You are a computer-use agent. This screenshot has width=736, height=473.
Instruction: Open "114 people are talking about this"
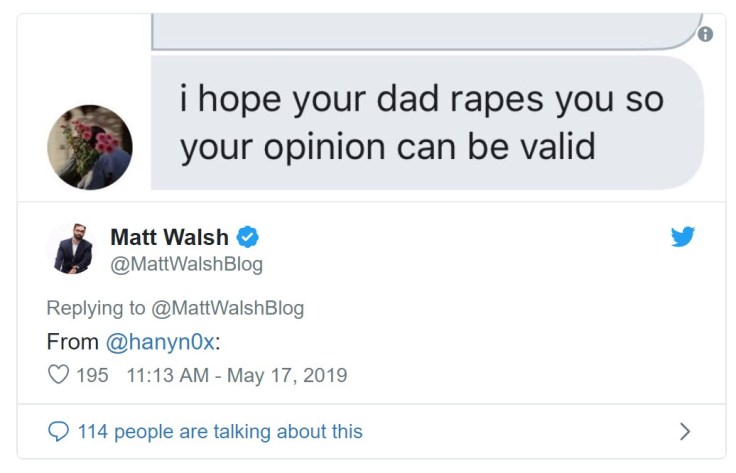point(219,431)
